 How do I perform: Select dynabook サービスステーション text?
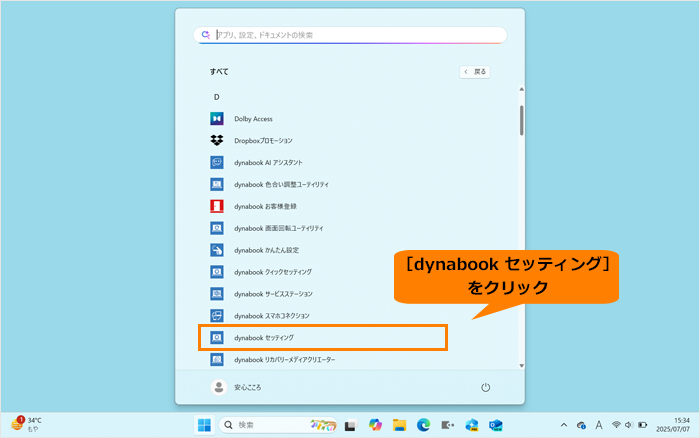(273, 294)
